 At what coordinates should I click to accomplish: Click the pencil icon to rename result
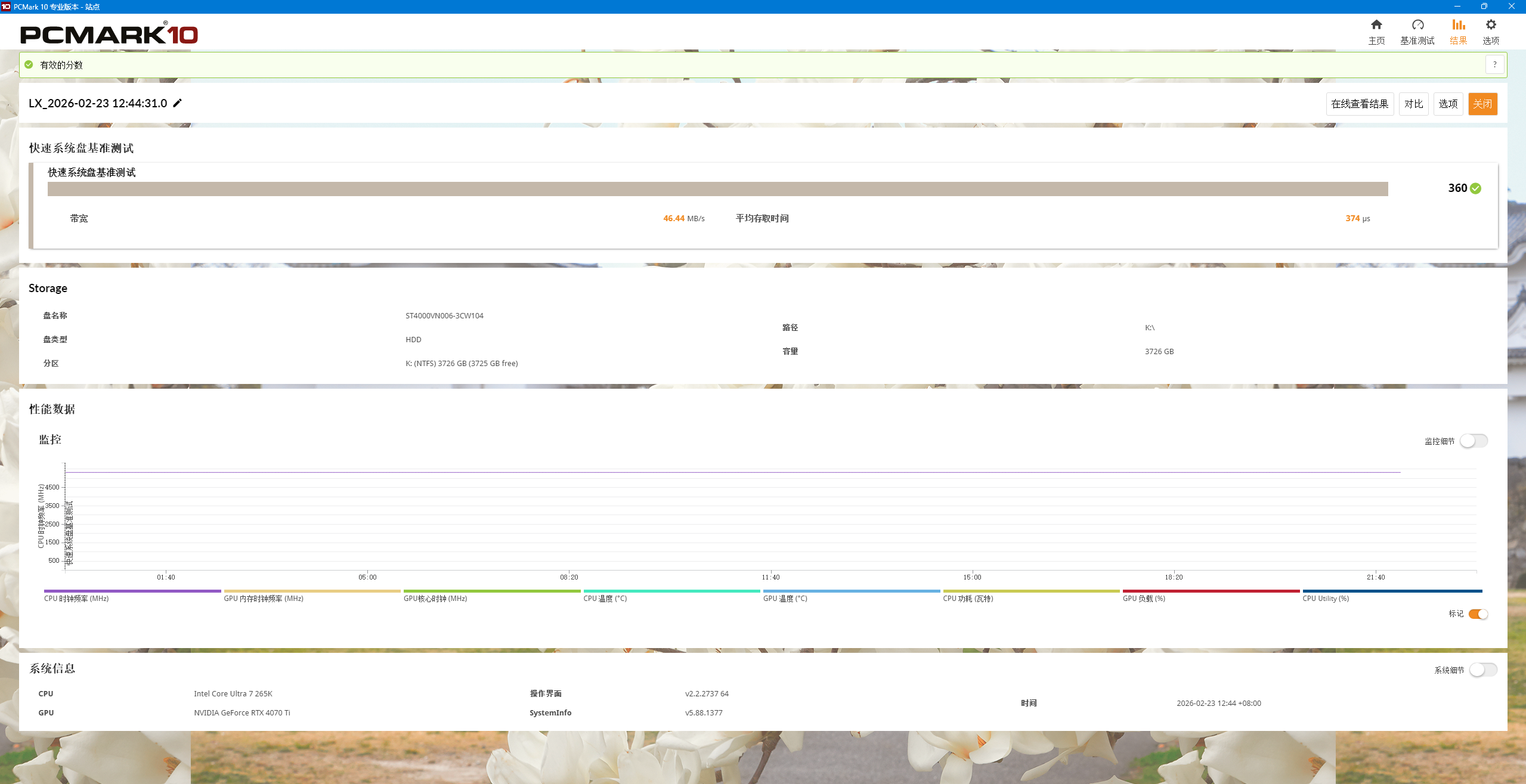click(x=177, y=103)
